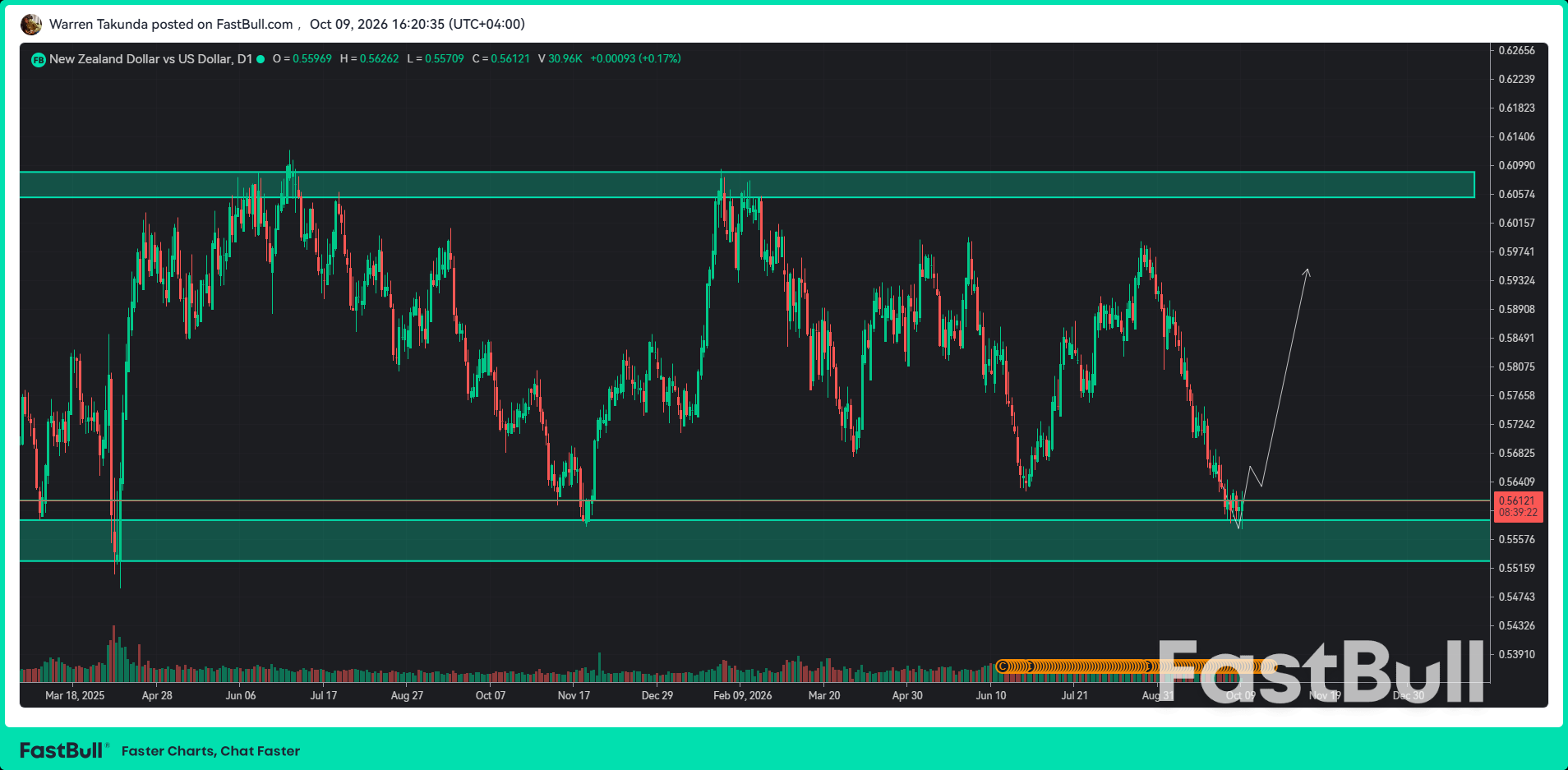1568x770 pixels.
Task: Click the 0.58075 price axis label
Action: [1517, 367]
